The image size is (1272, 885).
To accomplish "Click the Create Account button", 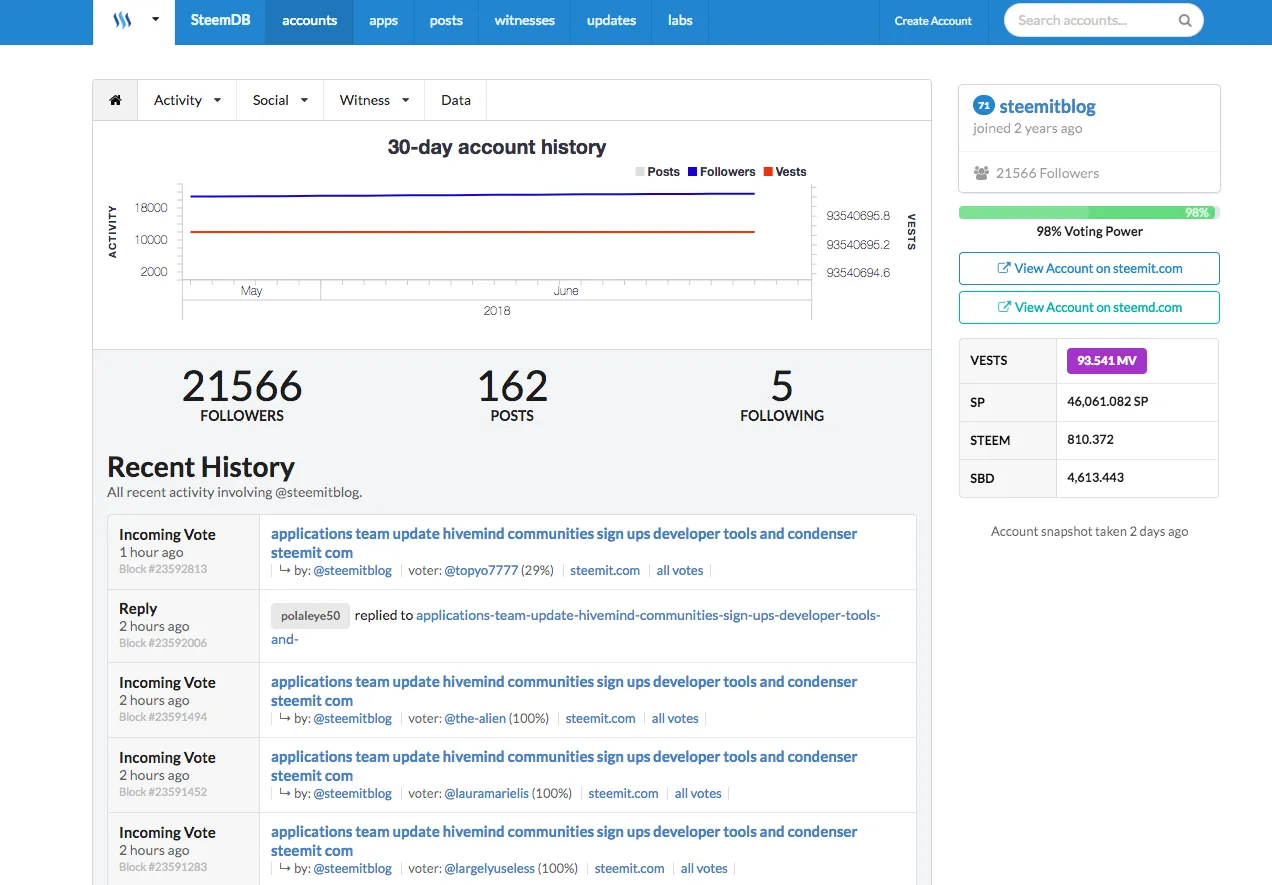I will (933, 20).
